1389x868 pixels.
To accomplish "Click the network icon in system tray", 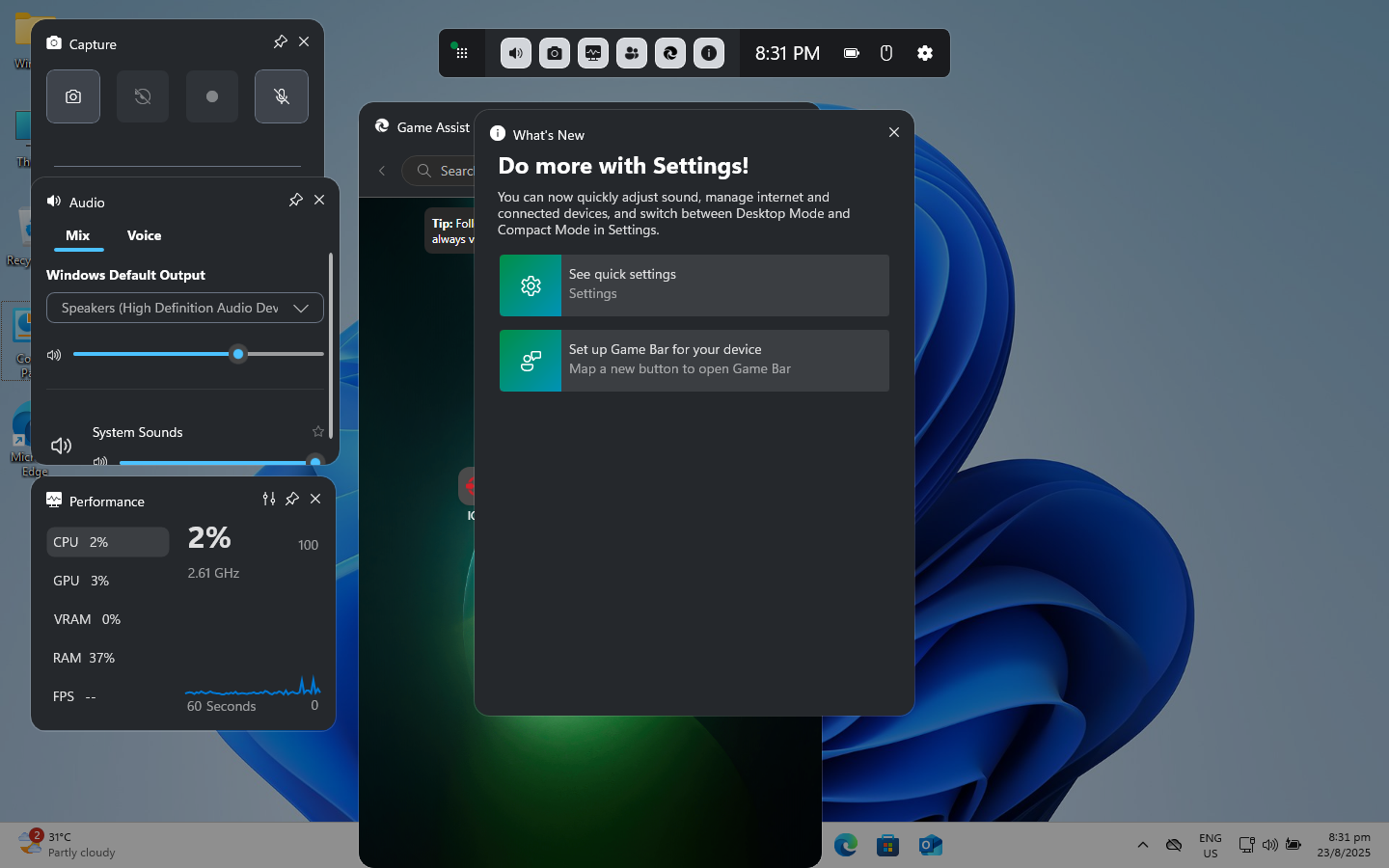I will (1246, 845).
